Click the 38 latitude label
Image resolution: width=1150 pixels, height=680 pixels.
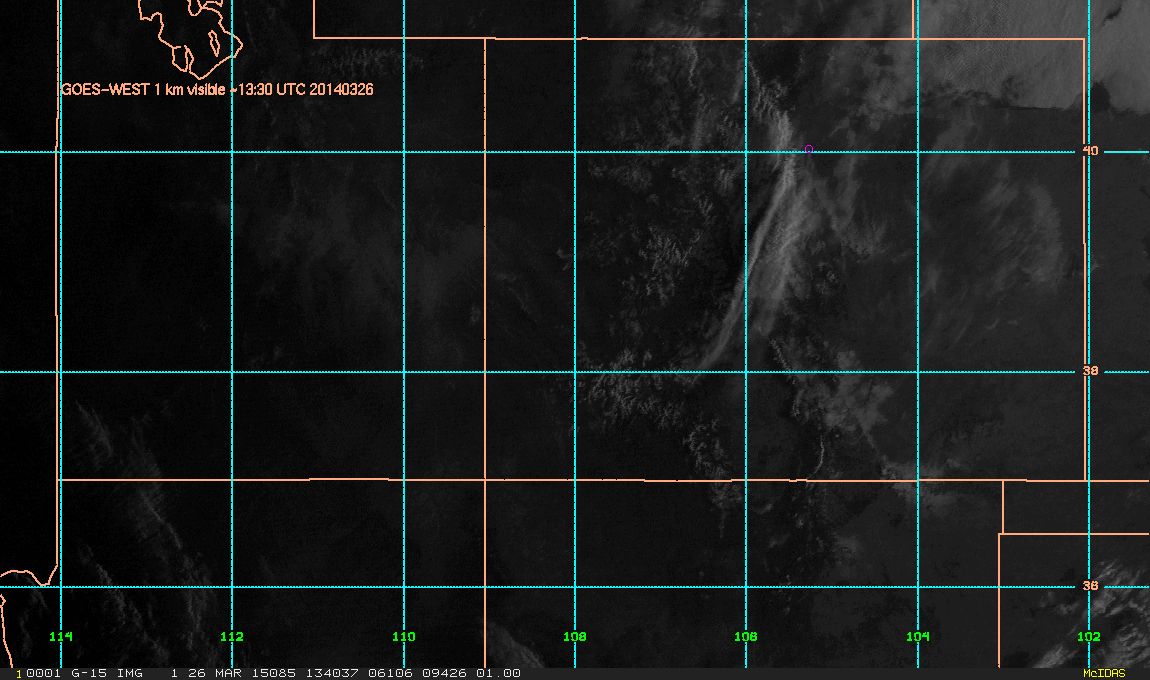coord(1091,370)
